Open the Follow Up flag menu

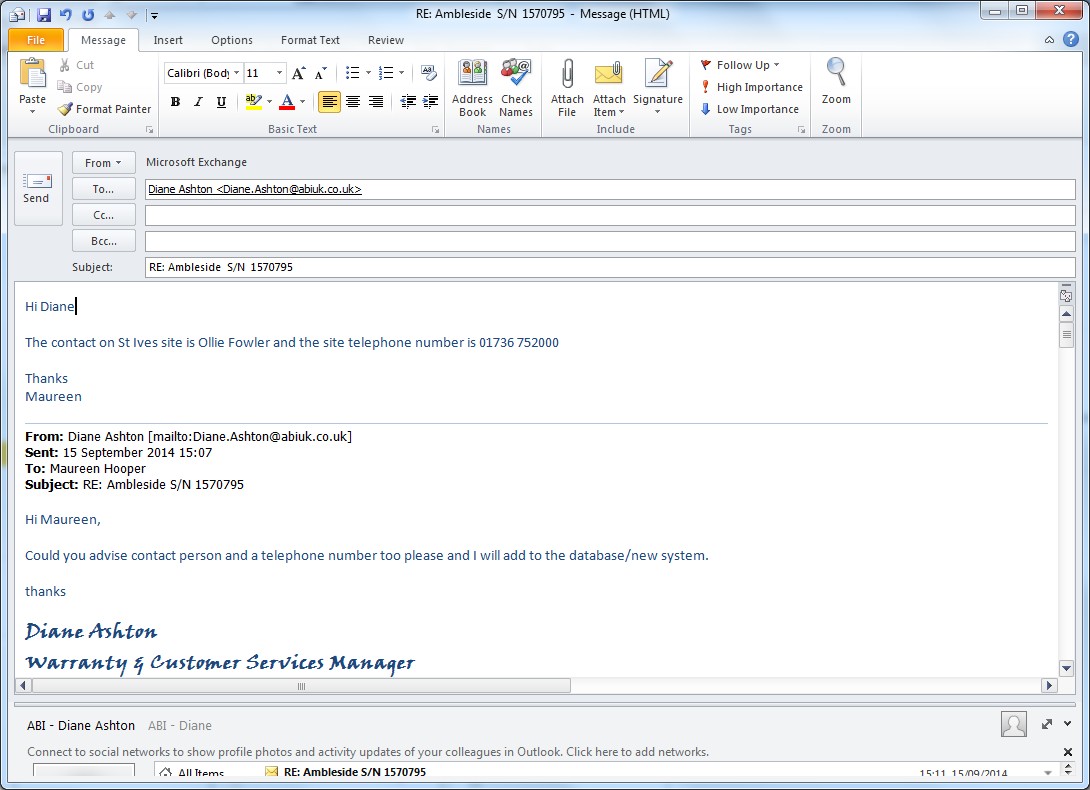click(x=740, y=65)
